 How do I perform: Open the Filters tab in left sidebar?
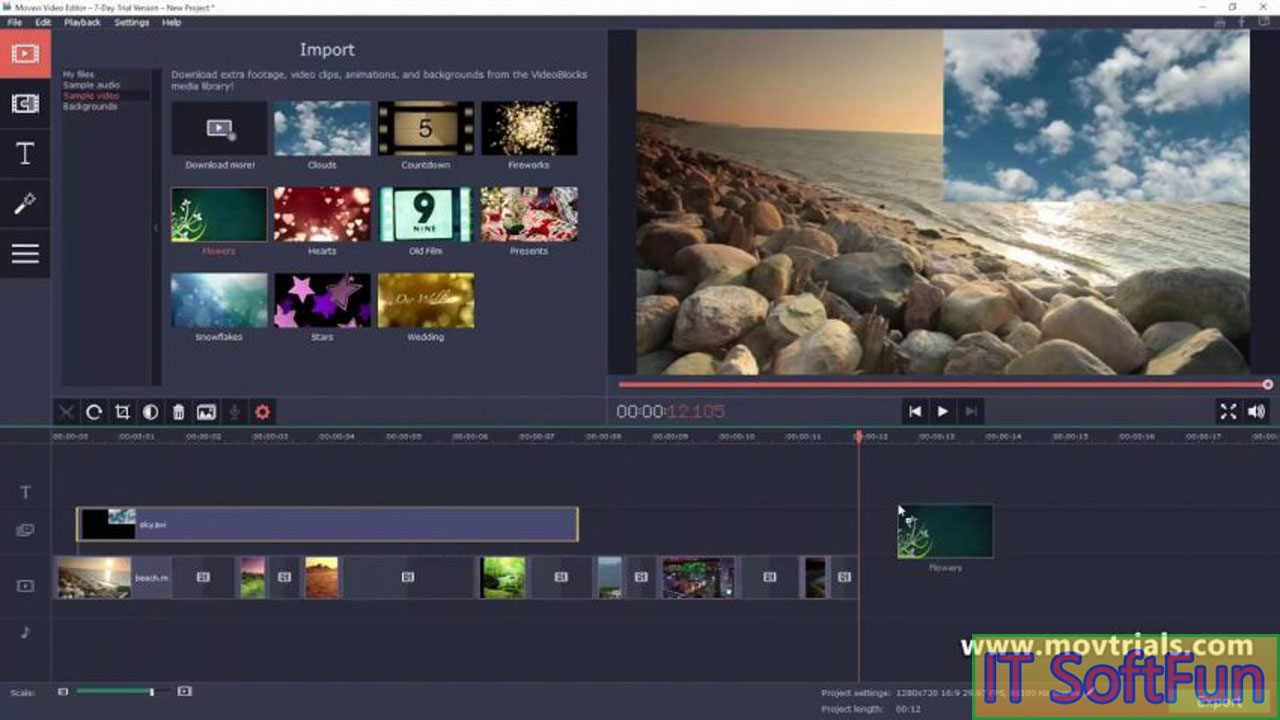[x=25, y=104]
